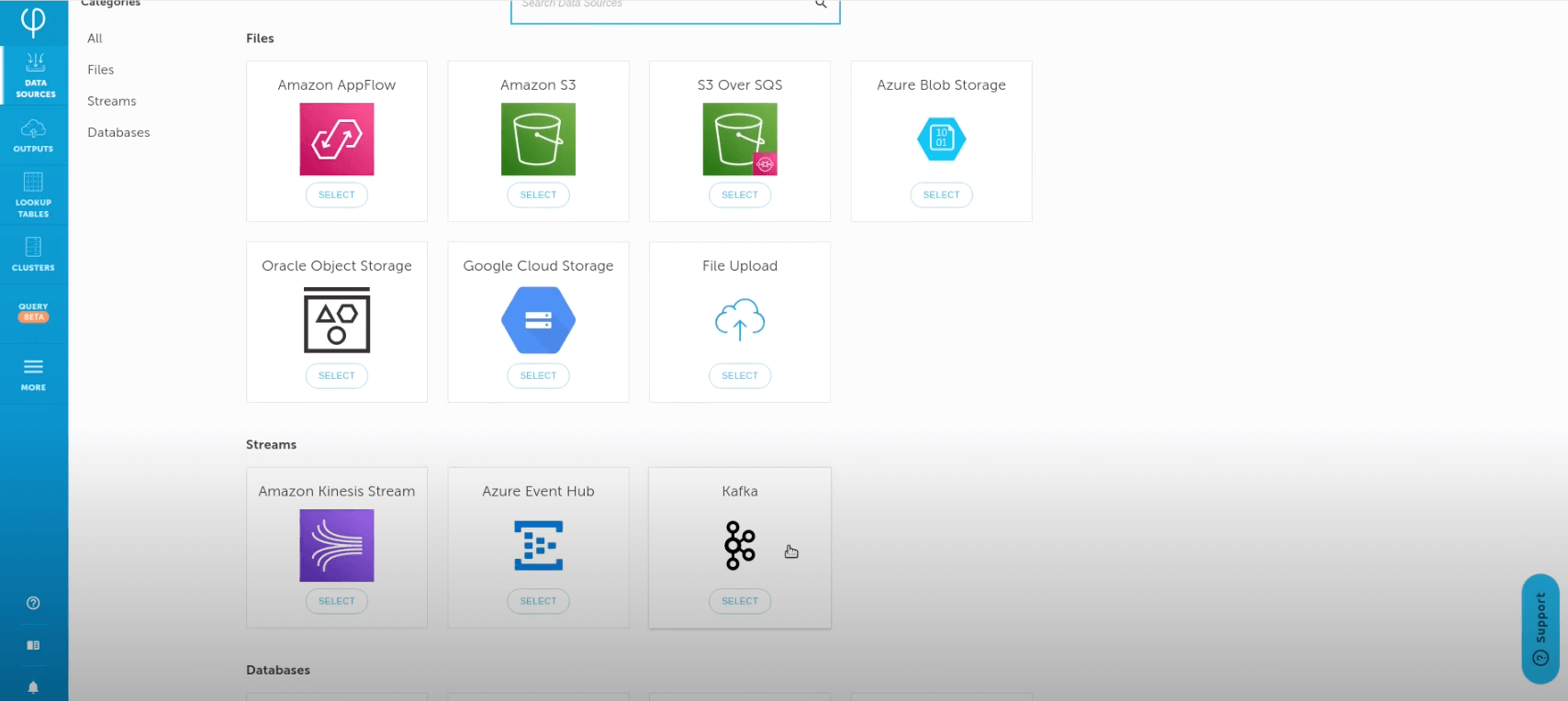Click the S3 Over SQS icon
This screenshot has height=701, width=1568.
click(740, 139)
